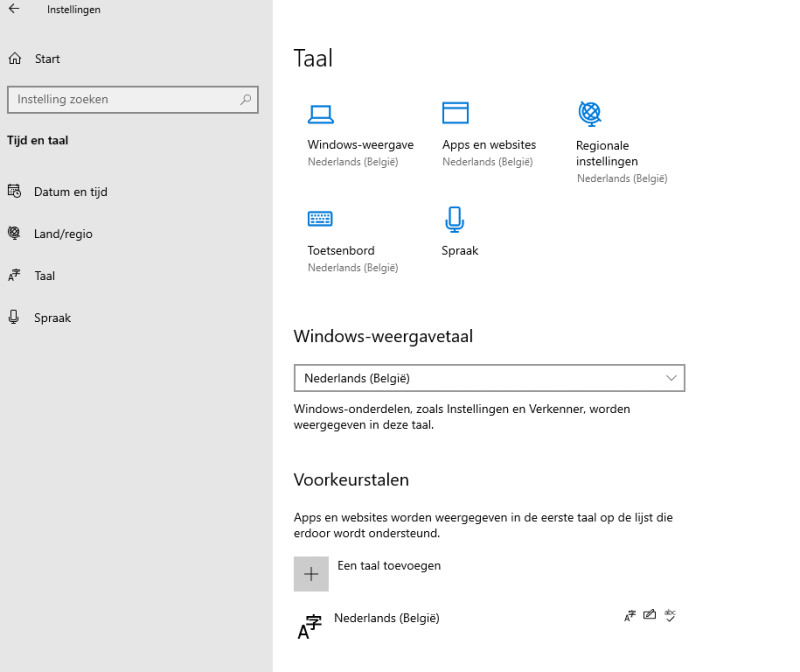Viewport: 800px width, 672px height.
Task: Click the handwriting feature icon
Action: pos(649,615)
